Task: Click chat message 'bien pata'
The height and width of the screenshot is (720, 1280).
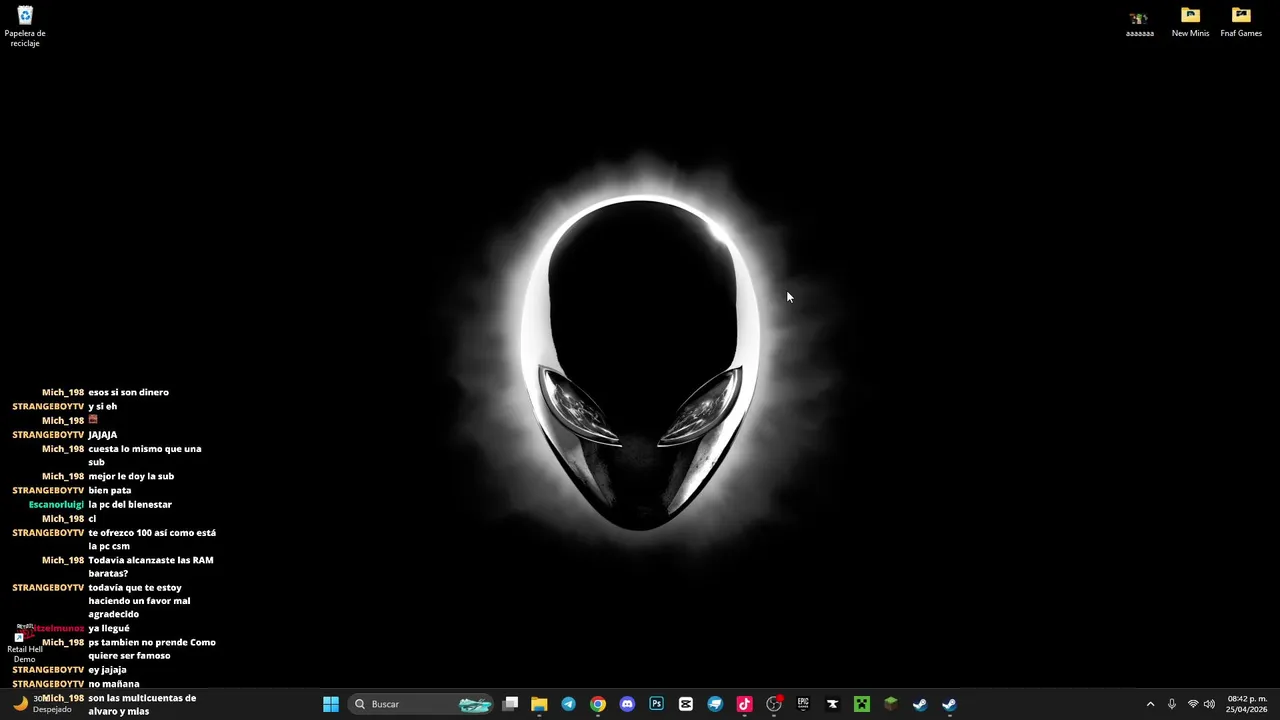Action: click(x=110, y=491)
